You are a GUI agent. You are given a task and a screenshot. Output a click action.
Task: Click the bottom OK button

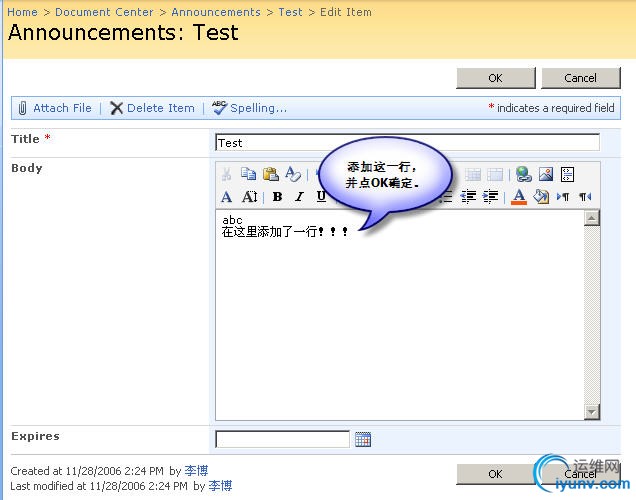(x=496, y=474)
